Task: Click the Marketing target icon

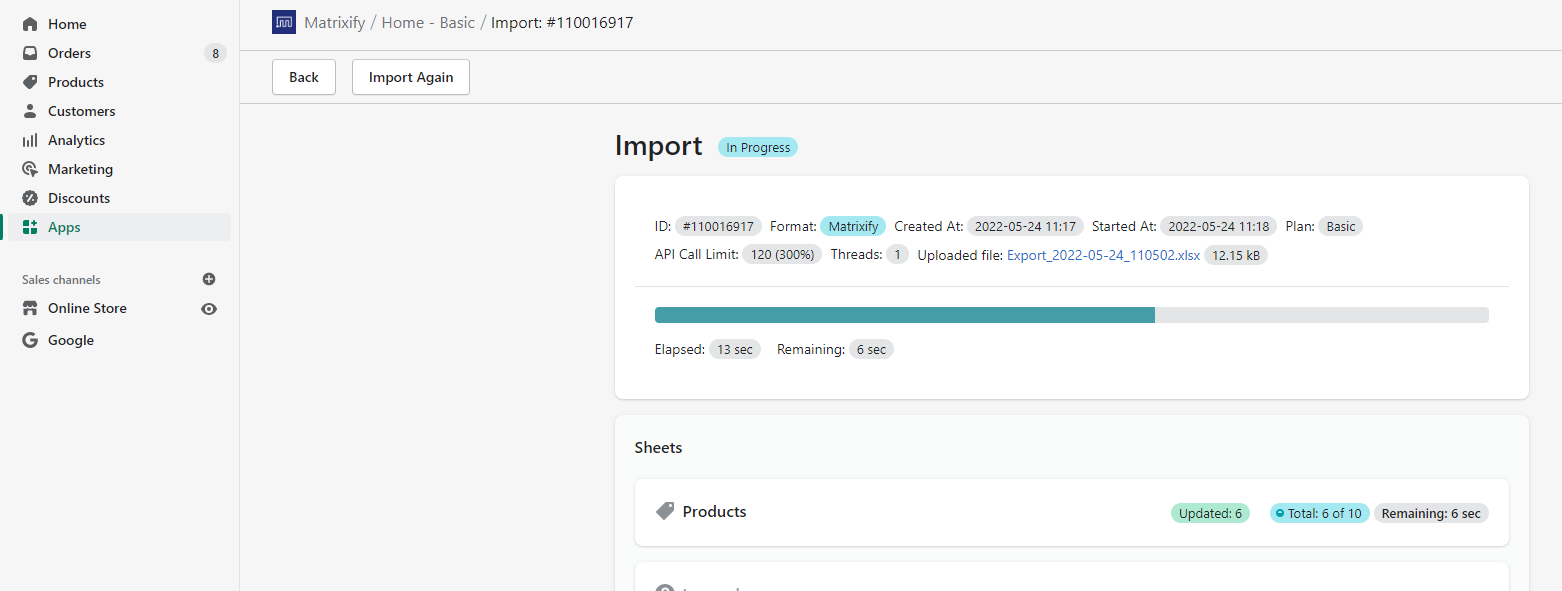Action: [x=30, y=169]
